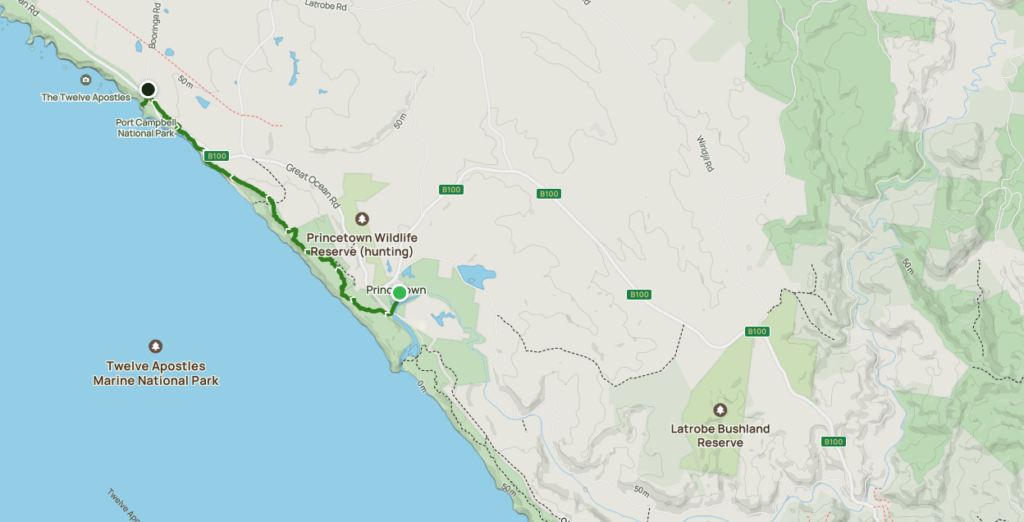Select the Booringa Rd road label

155,25
